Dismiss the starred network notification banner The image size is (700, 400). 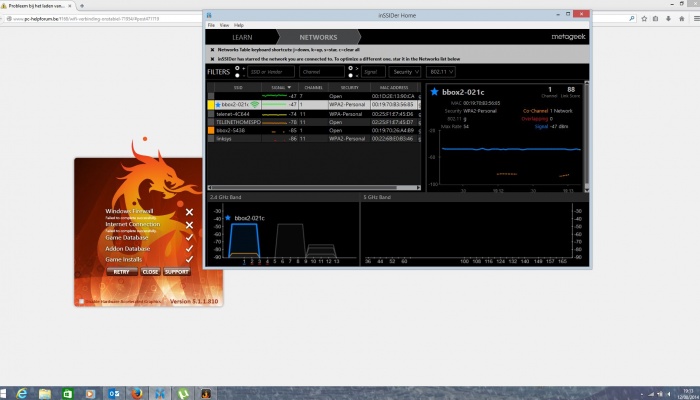click(x=212, y=59)
